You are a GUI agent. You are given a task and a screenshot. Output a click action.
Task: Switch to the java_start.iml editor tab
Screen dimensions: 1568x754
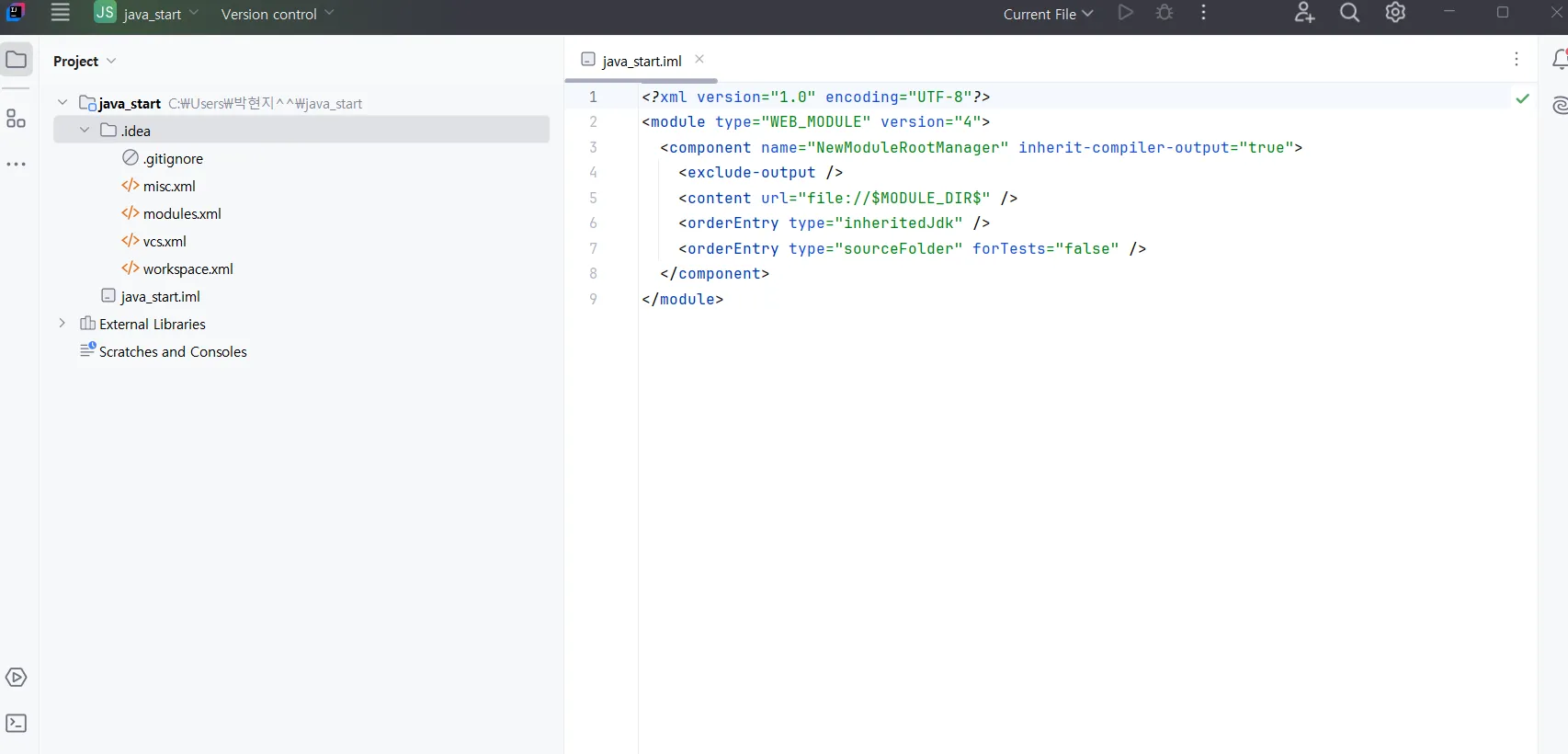pos(642,61)
